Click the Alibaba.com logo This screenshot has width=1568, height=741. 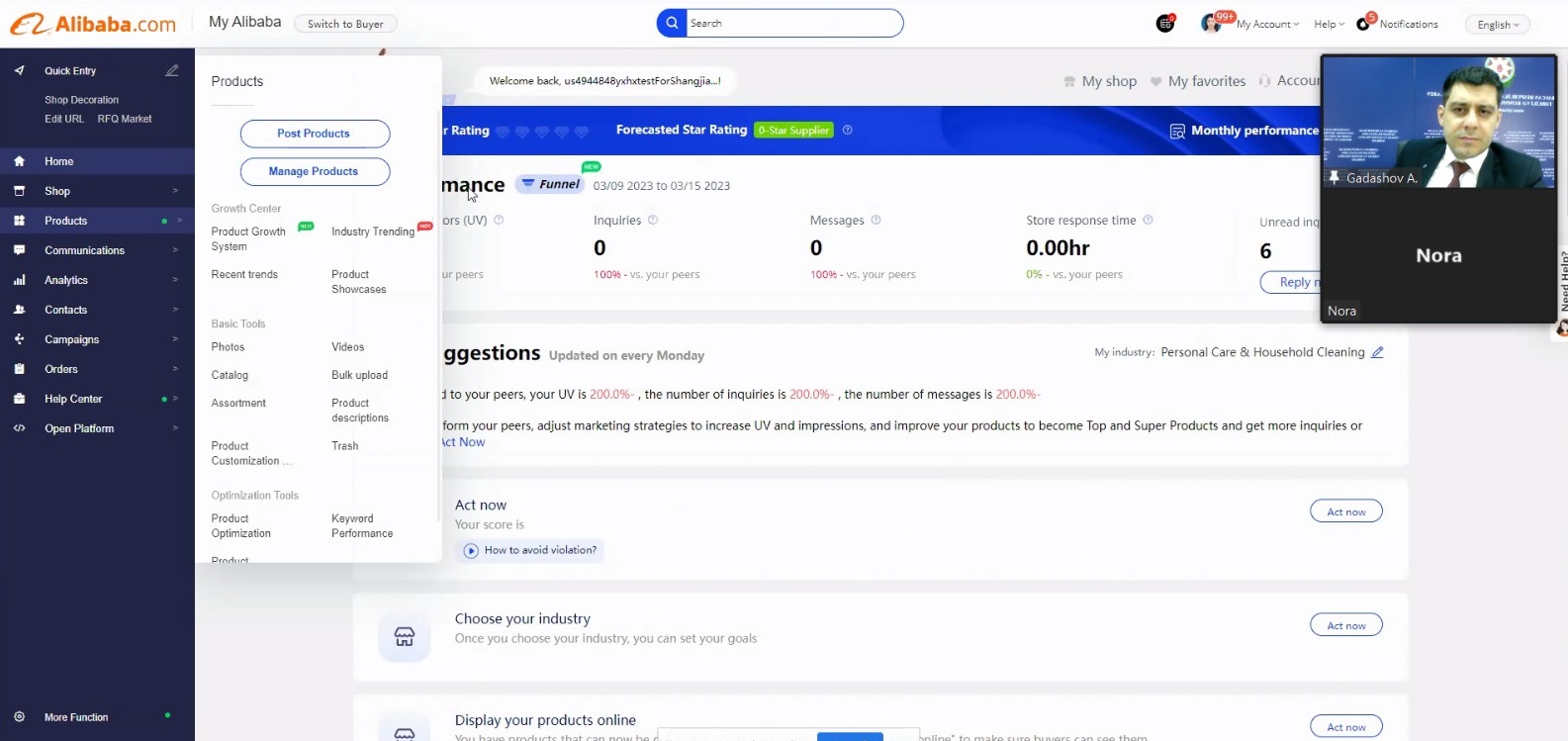(93, 24)
